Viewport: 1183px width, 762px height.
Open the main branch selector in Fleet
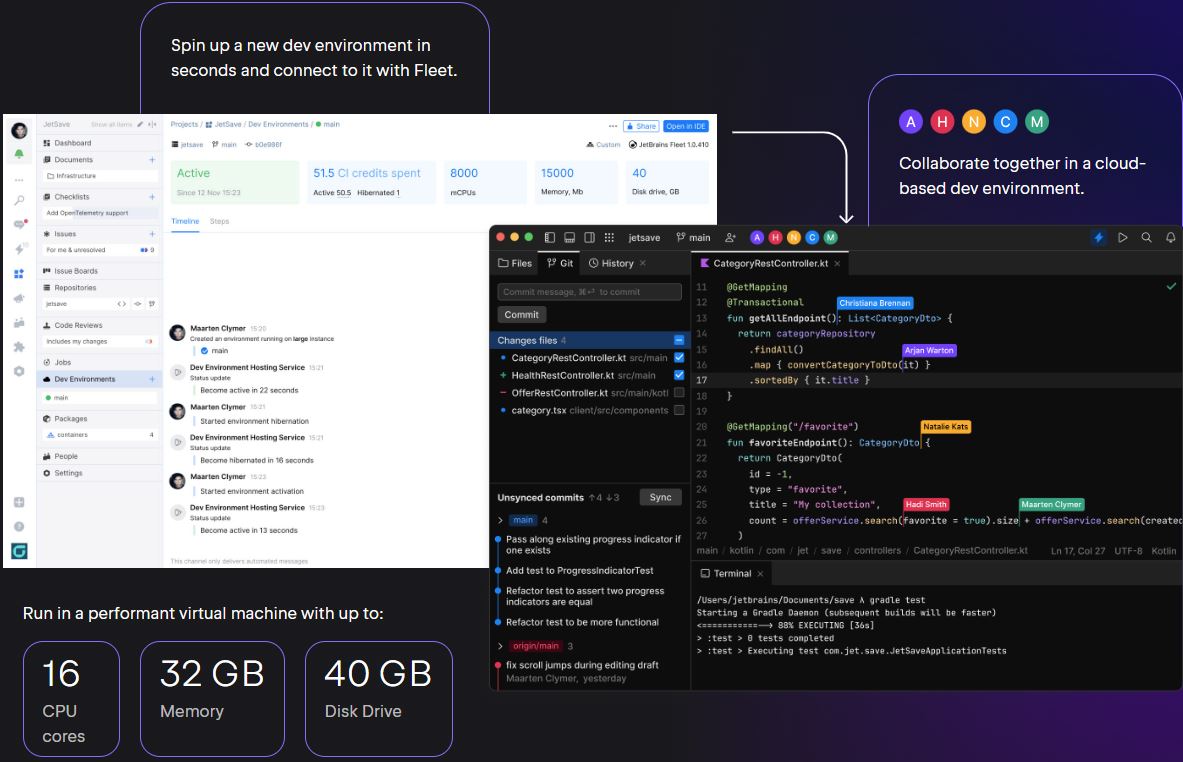pos(693,238)
